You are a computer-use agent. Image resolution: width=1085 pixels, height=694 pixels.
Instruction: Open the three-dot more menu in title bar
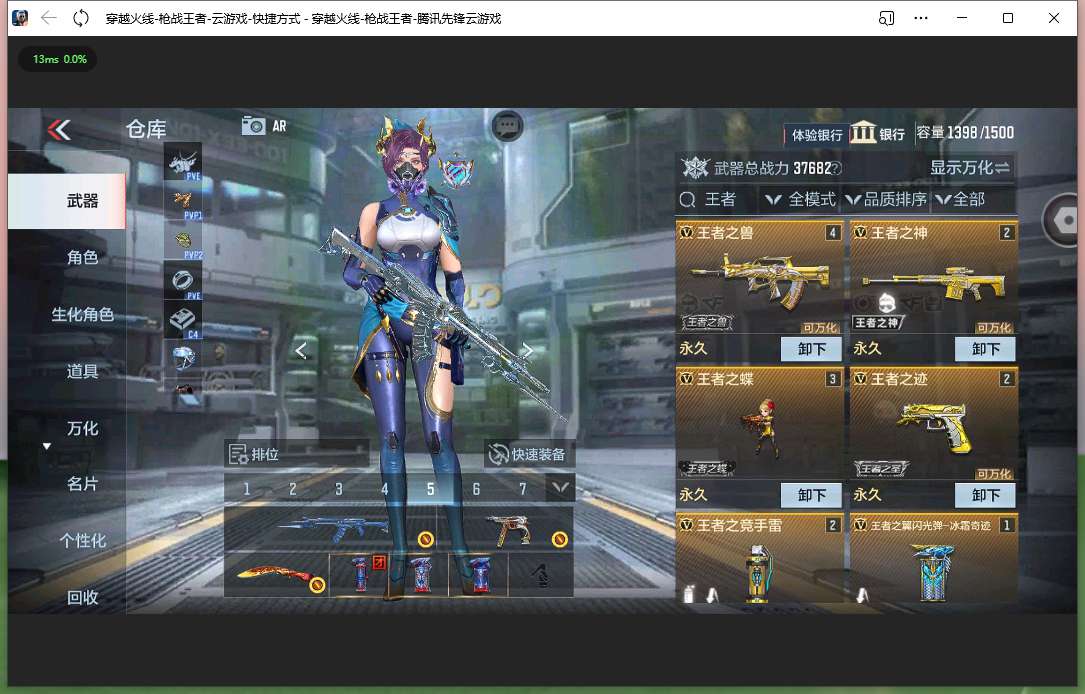[921, 18]
